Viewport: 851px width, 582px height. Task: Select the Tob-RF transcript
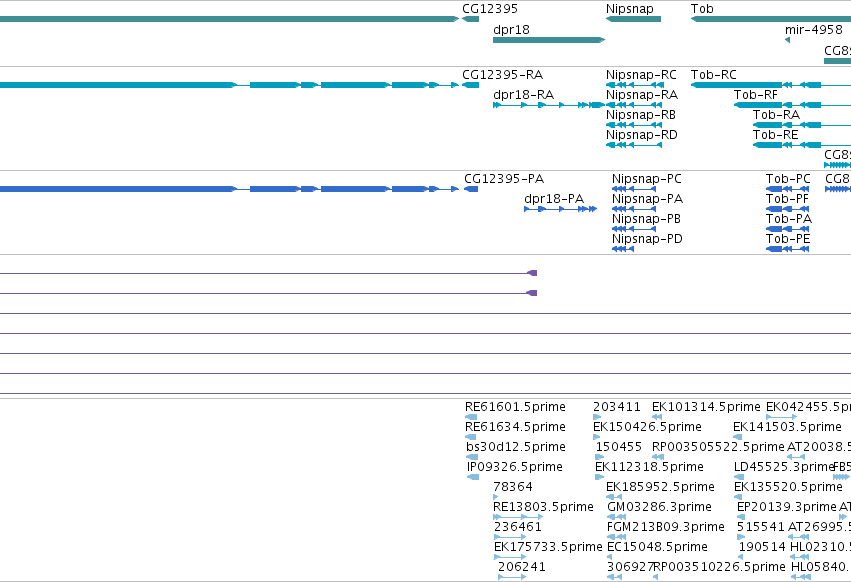755,94
